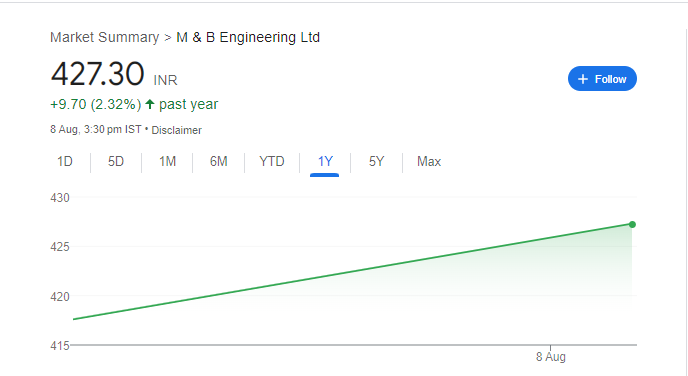The width and height of the screenshot is (688, 376).
Task: Select the 1M time range
Action: pyautogui.click(x=167, y=161)
